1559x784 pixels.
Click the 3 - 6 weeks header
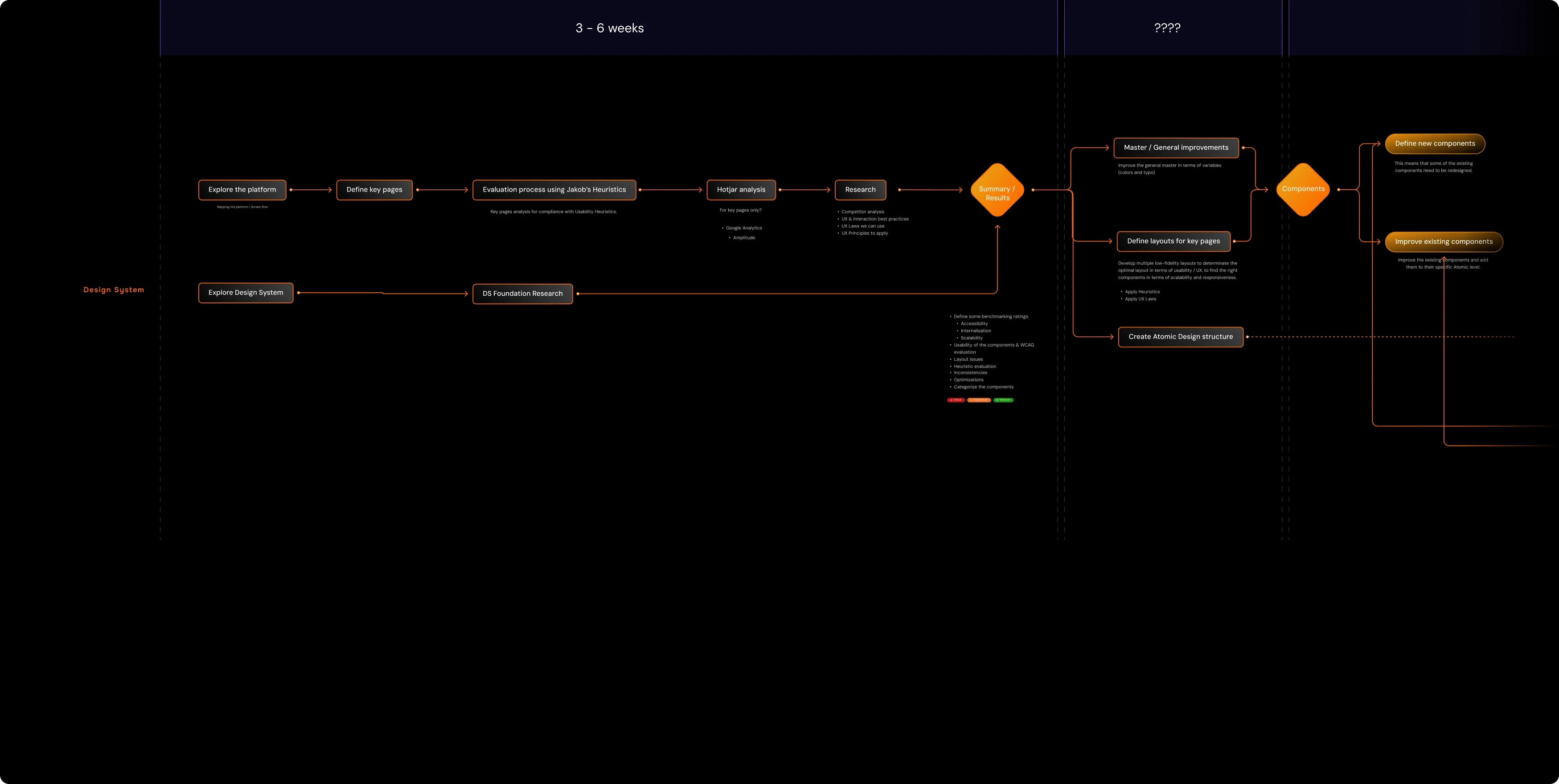pyautogui.click(x=609, y=28)
